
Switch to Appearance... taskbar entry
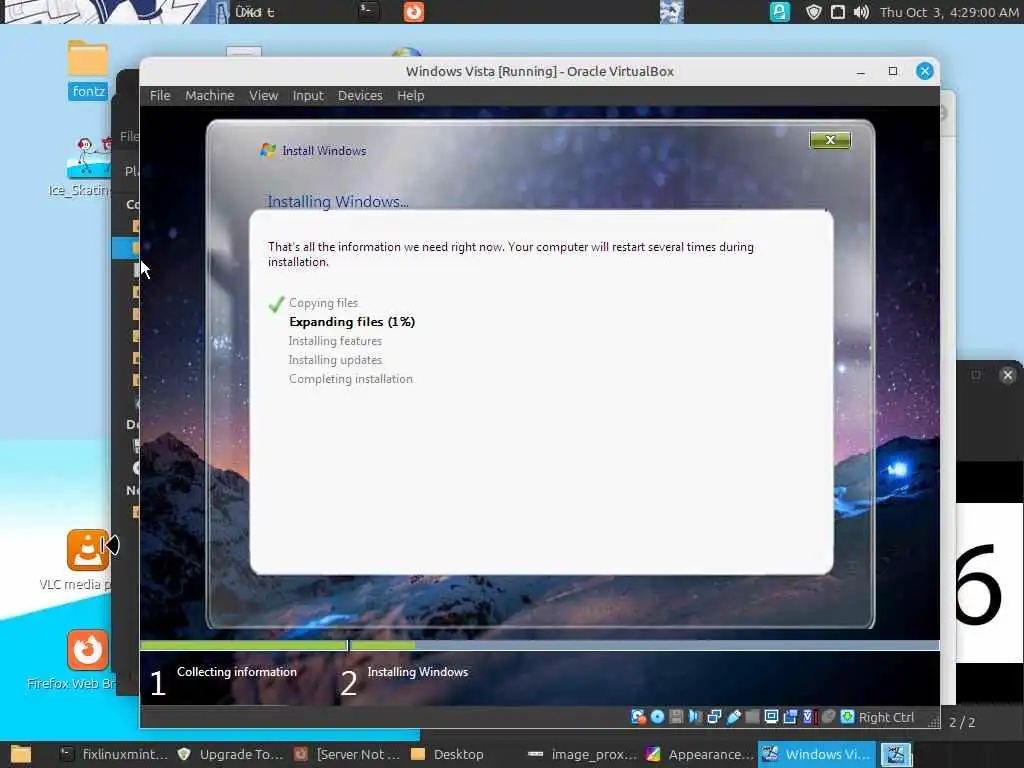pos(699,754)
